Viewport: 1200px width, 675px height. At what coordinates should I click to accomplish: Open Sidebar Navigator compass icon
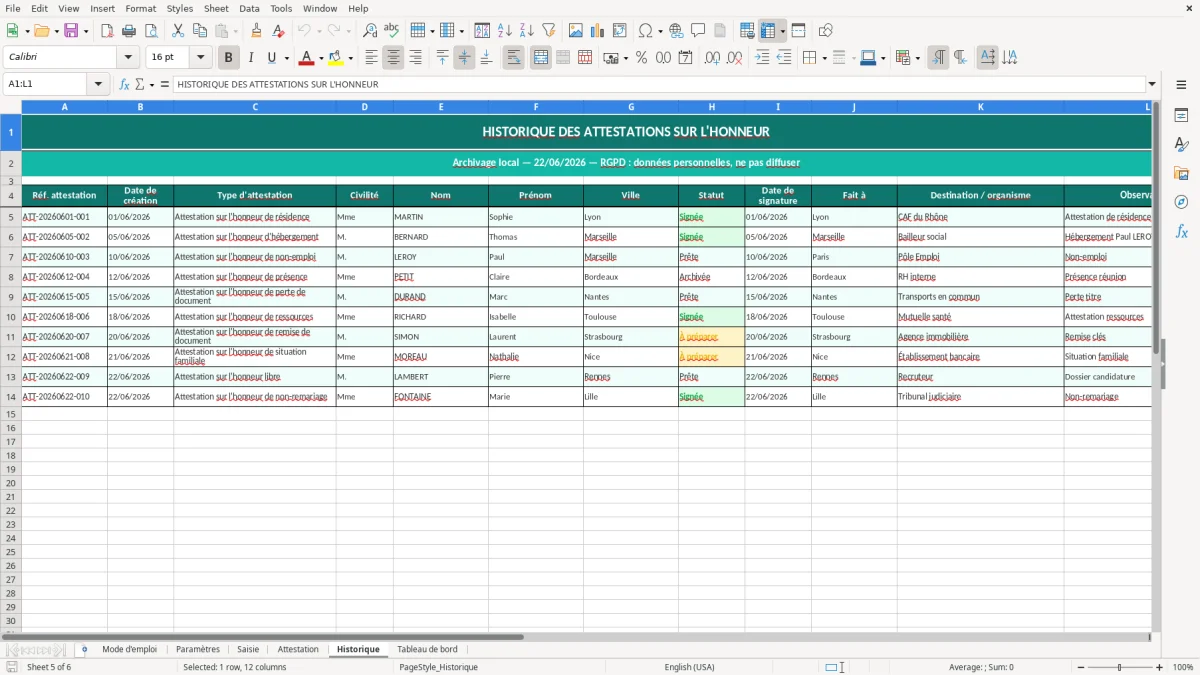(x=1181, y=202)
